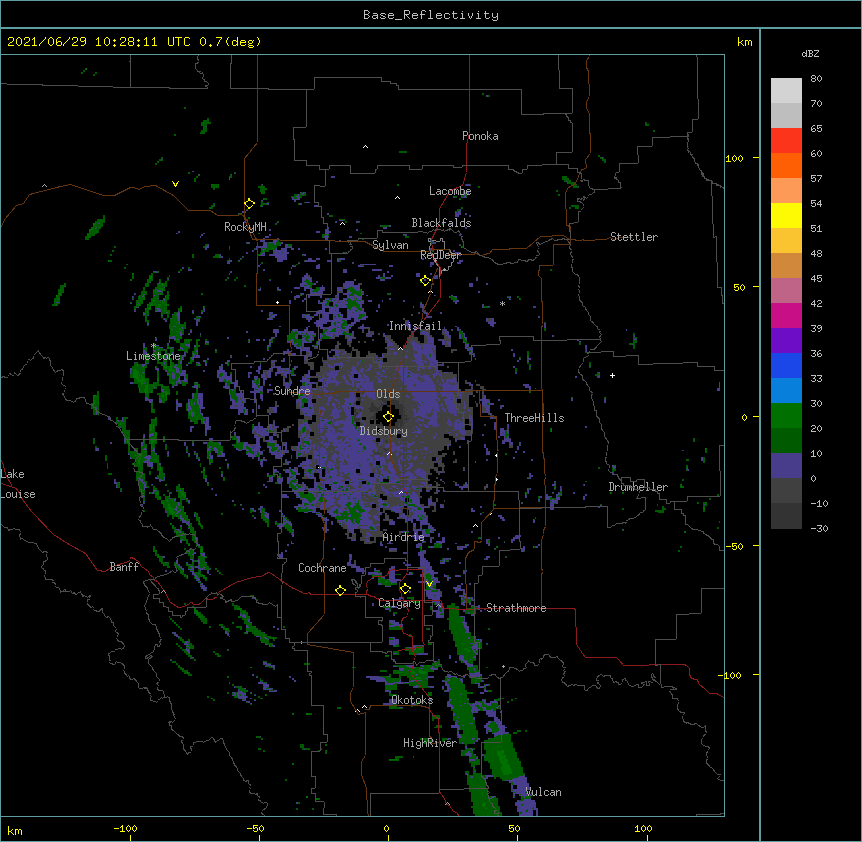Click the -30 value on the dBZ legend
The width and height of the screenshot is (862, 842).
820,528
